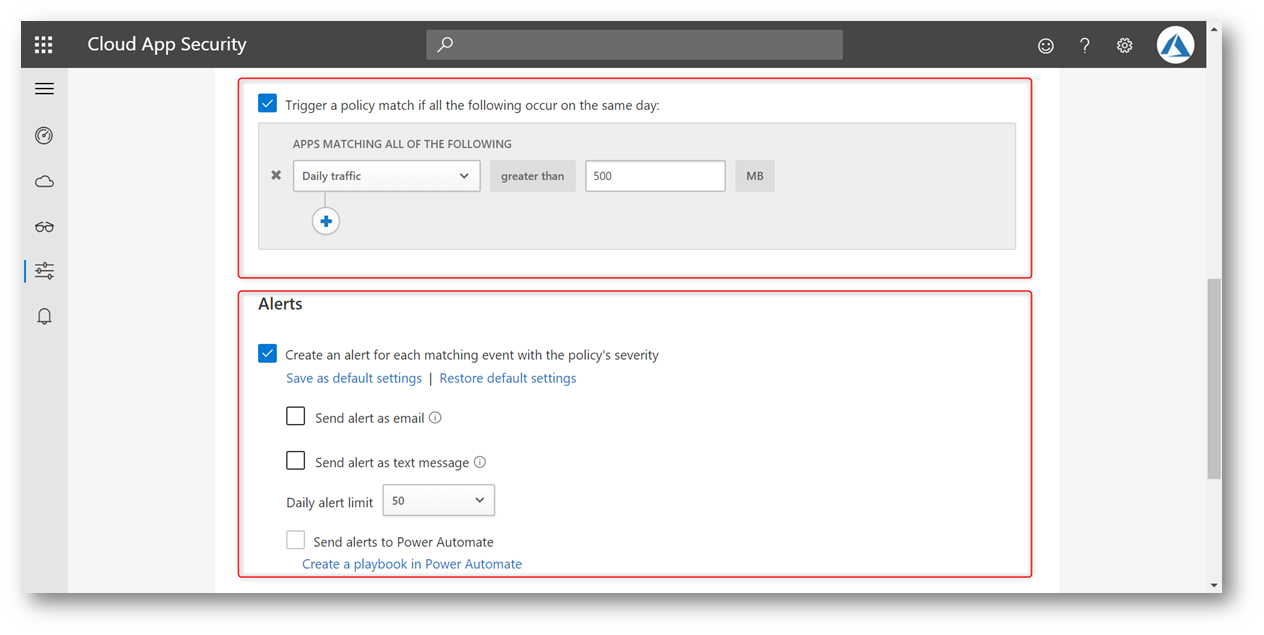Click the header search box
1264x635 pixels.
coord(634,45)
